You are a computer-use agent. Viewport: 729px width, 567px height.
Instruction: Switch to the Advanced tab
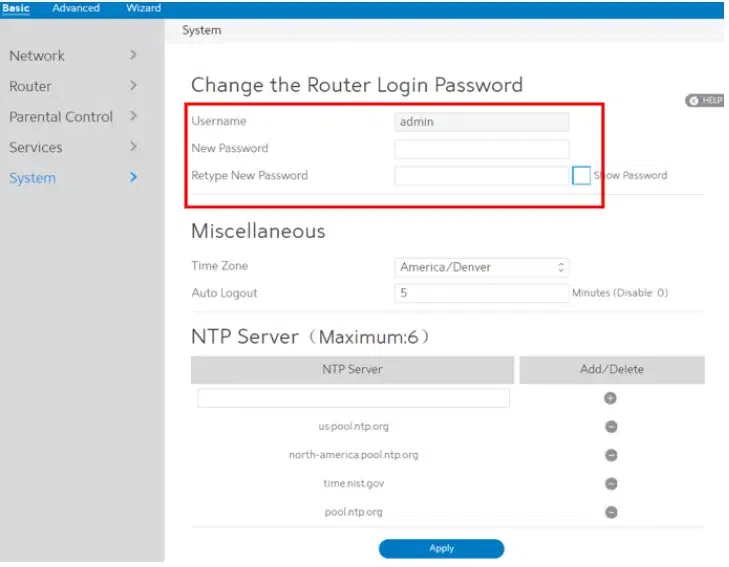pyautogui.click(x=76, y=8)
